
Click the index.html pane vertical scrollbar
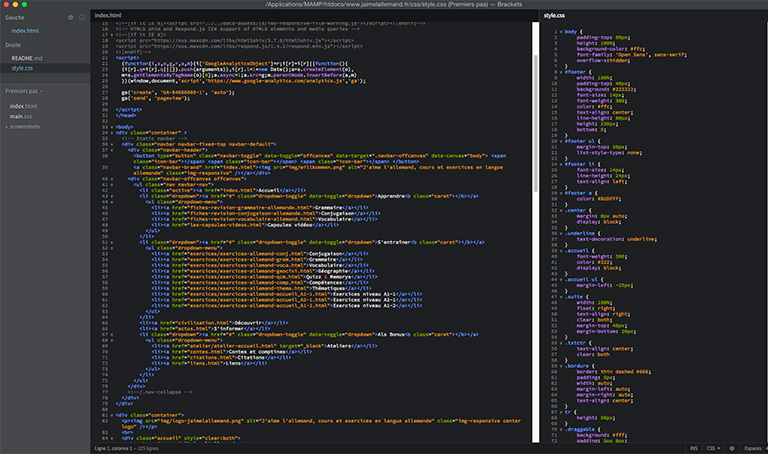[x=535, y=122]
